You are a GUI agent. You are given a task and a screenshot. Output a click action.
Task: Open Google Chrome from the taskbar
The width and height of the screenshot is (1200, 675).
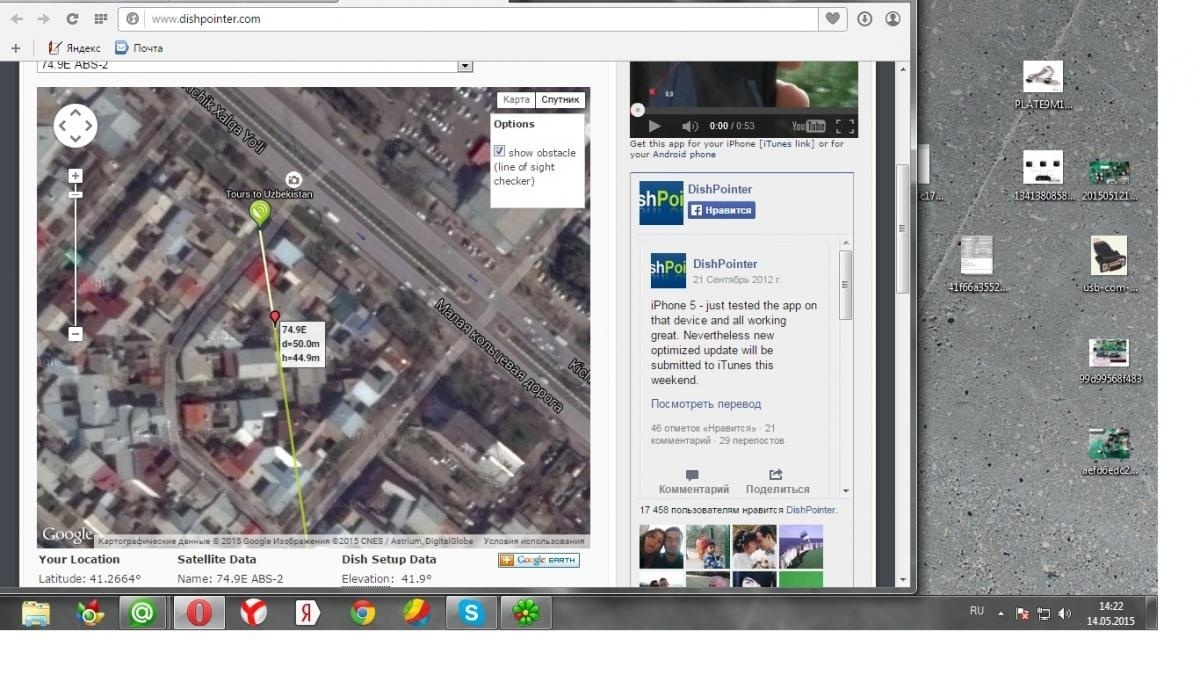tap(362, 612)
